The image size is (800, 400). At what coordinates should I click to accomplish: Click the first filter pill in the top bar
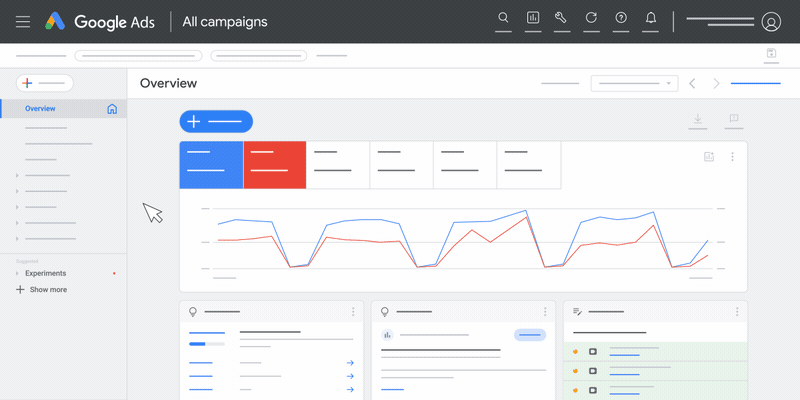(138, 56)
